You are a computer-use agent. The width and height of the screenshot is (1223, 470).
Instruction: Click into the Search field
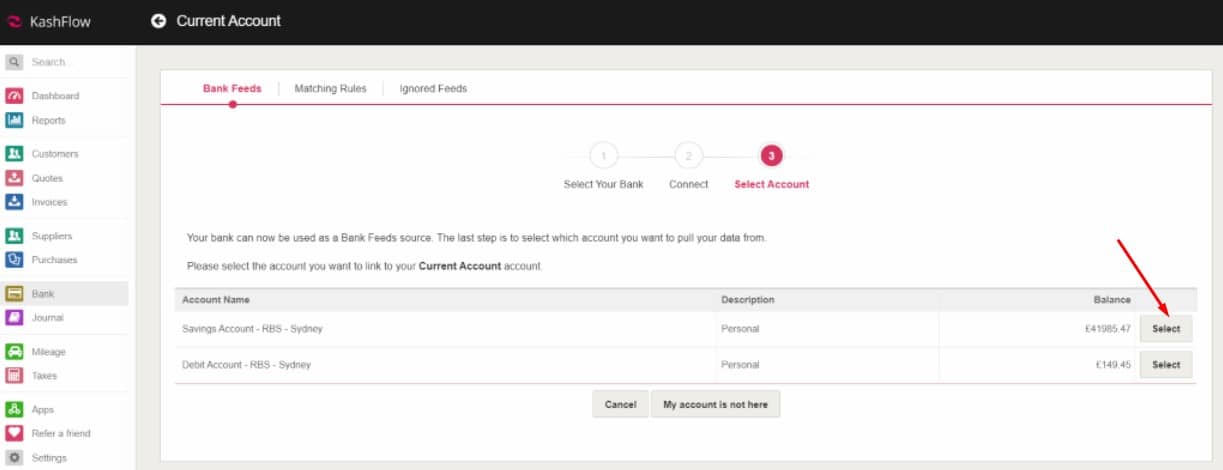pos(70,62)
